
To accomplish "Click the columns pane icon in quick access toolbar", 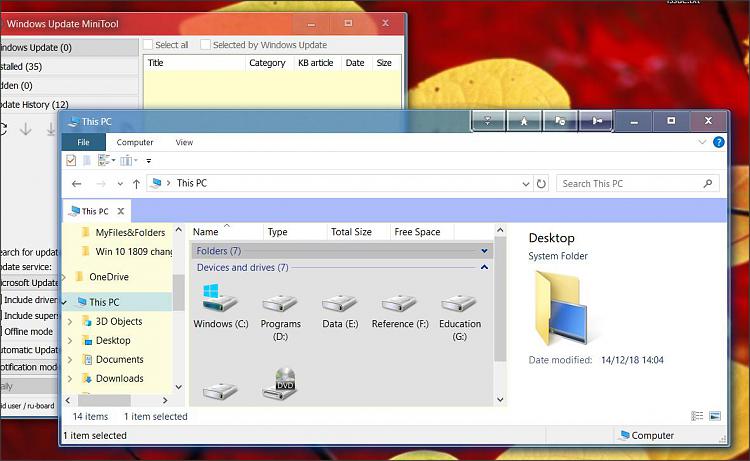I will (126, 161).
